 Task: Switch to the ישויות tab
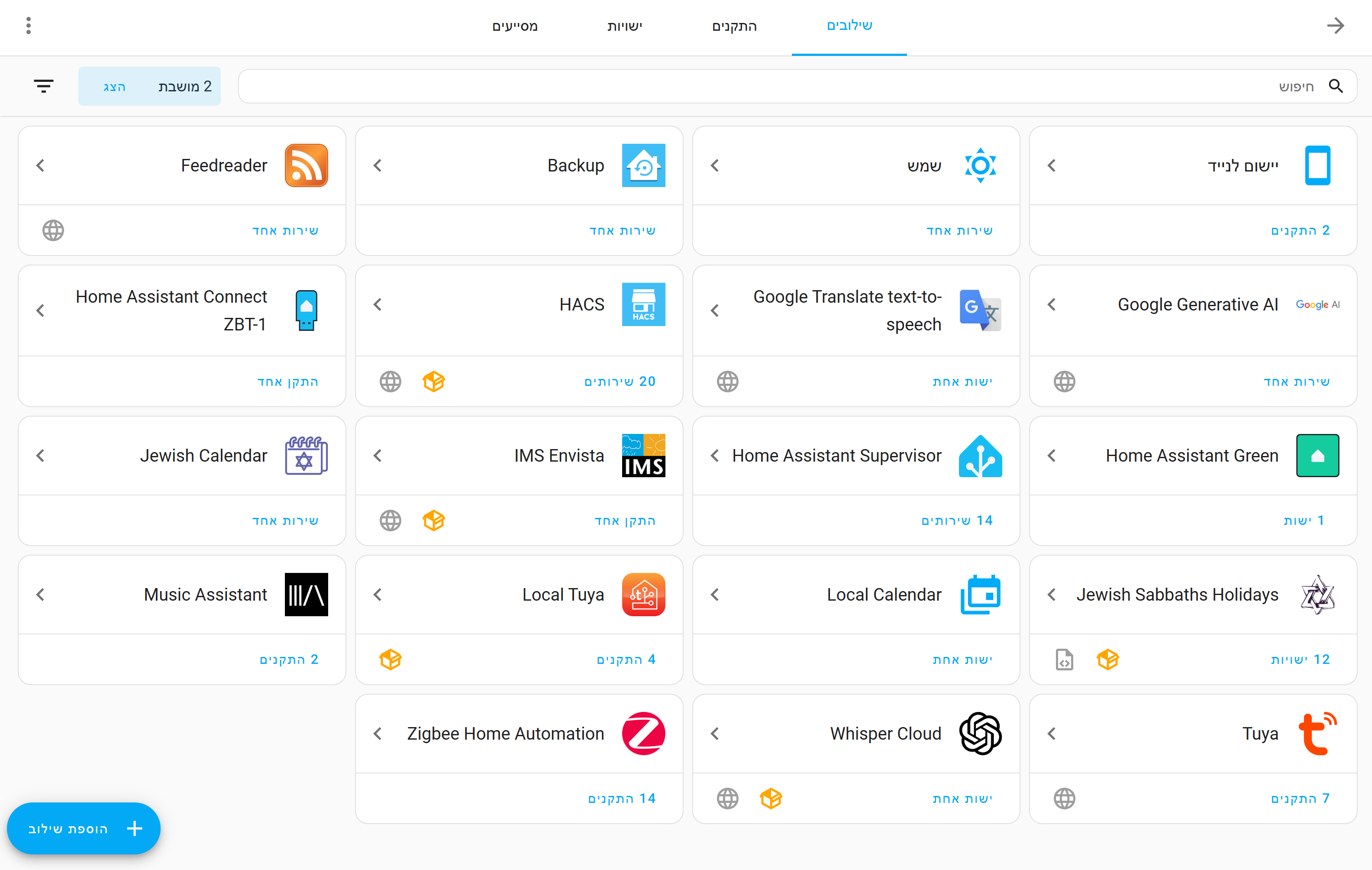[x=624, y=26]
